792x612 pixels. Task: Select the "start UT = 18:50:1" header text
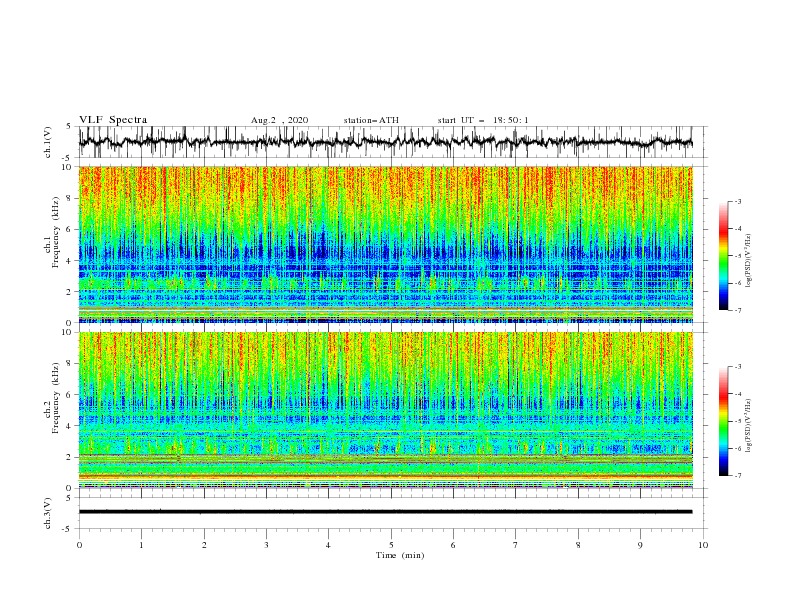[x=483, y=120]
